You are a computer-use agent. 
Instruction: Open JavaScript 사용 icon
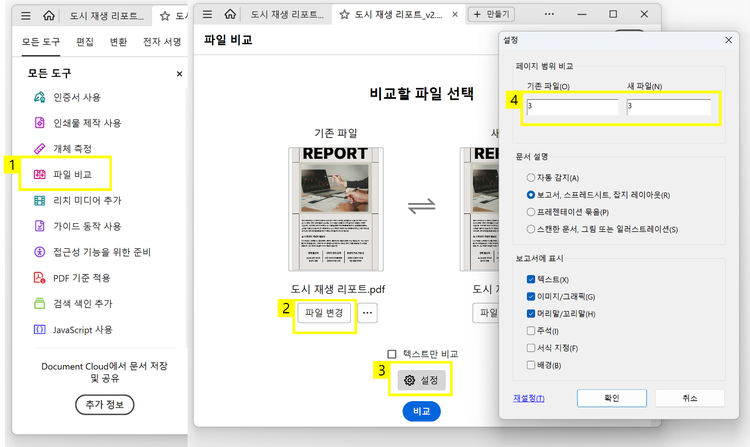[x=40, y=329]
